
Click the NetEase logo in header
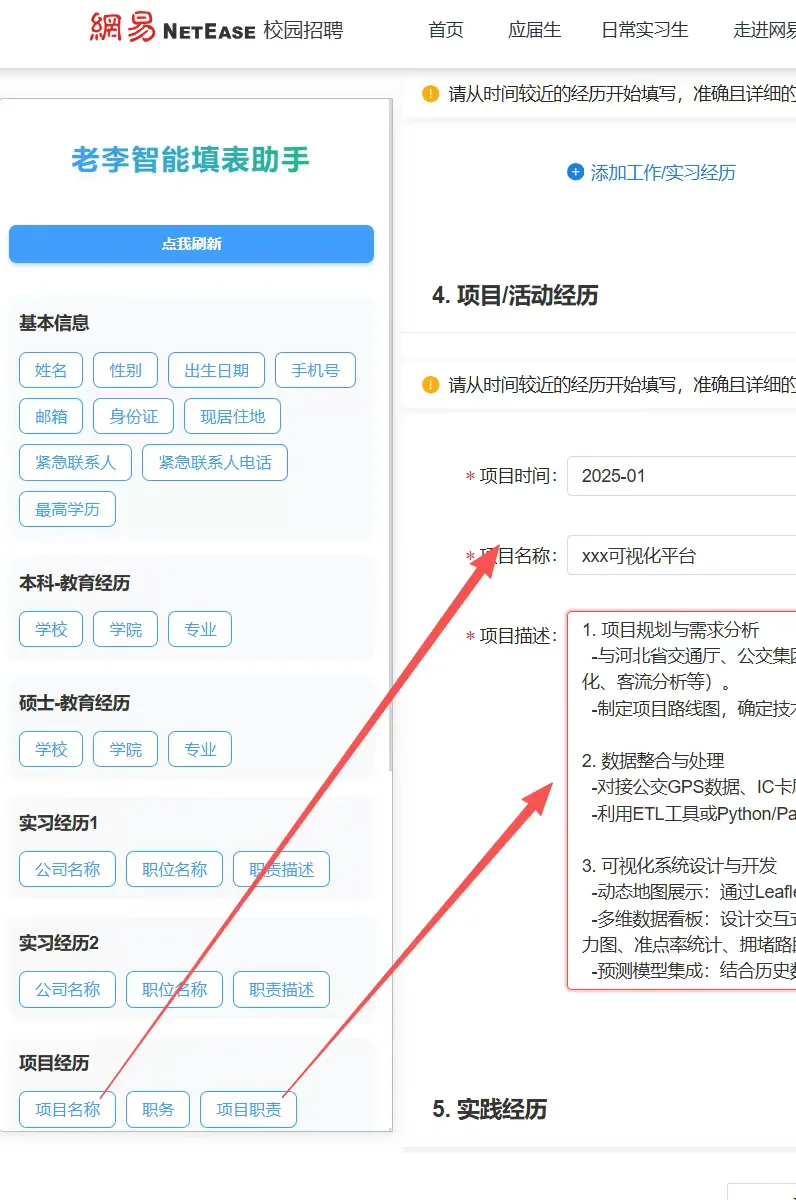(172, 28)
